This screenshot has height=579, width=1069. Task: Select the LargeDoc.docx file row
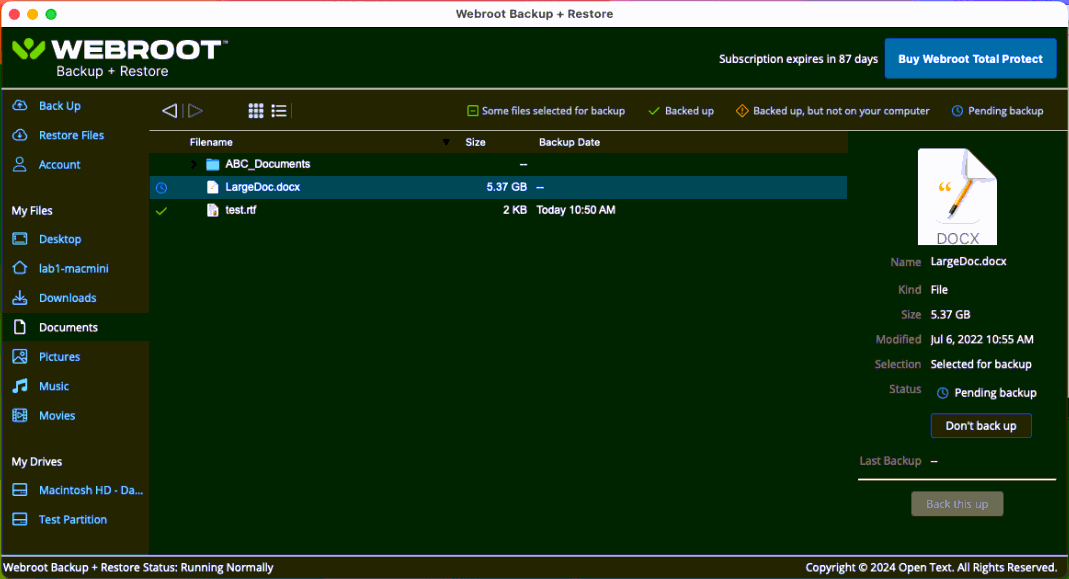[x=498, y=187]
